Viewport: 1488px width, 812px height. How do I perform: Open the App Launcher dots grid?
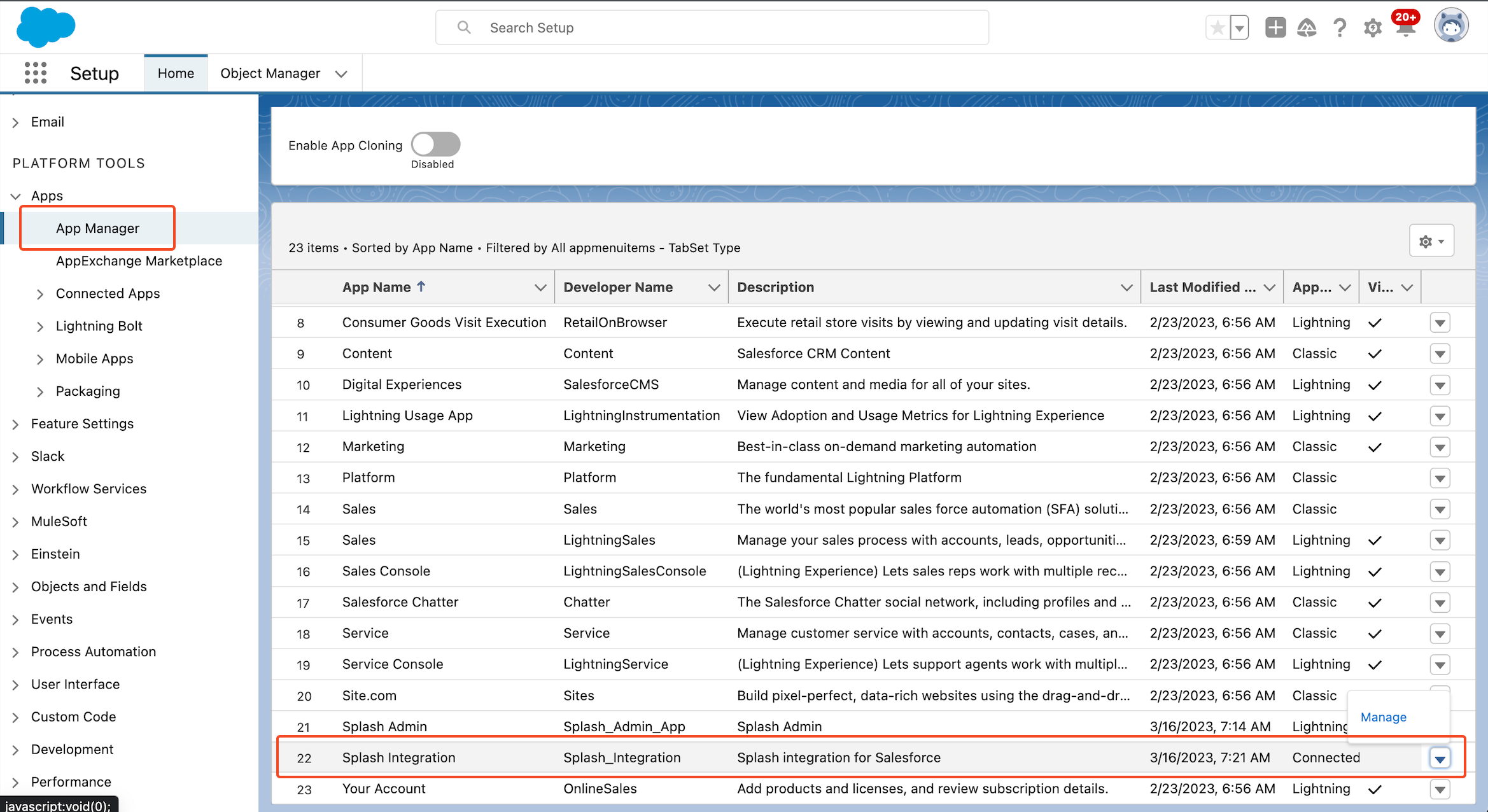tap(36, 73)
